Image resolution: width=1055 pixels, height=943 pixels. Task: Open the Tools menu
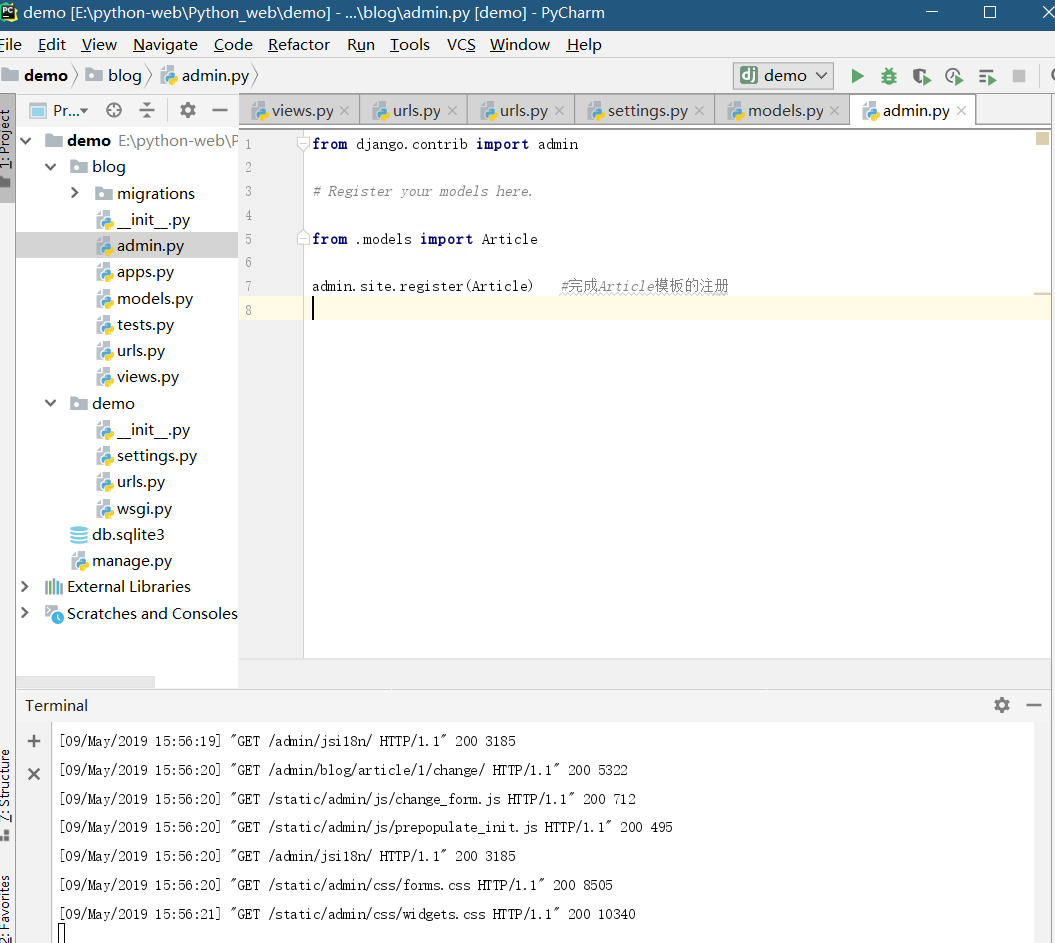(x=410, y=44)
